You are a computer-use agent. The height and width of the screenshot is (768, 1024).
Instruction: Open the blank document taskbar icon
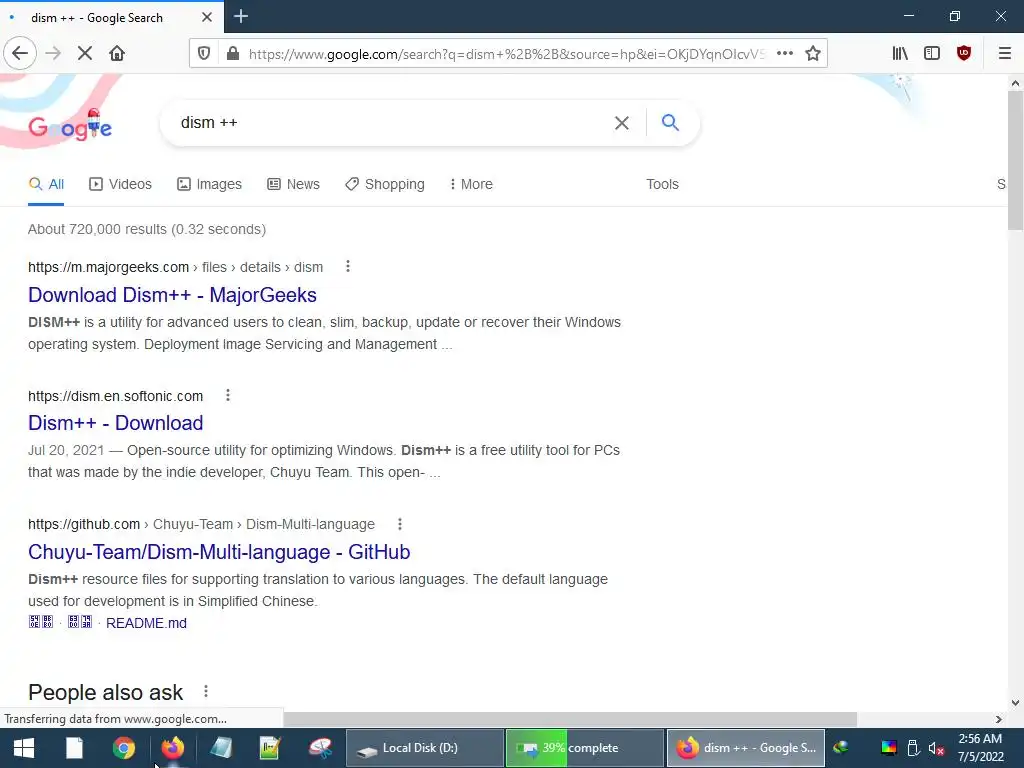(x=74, y=748)
